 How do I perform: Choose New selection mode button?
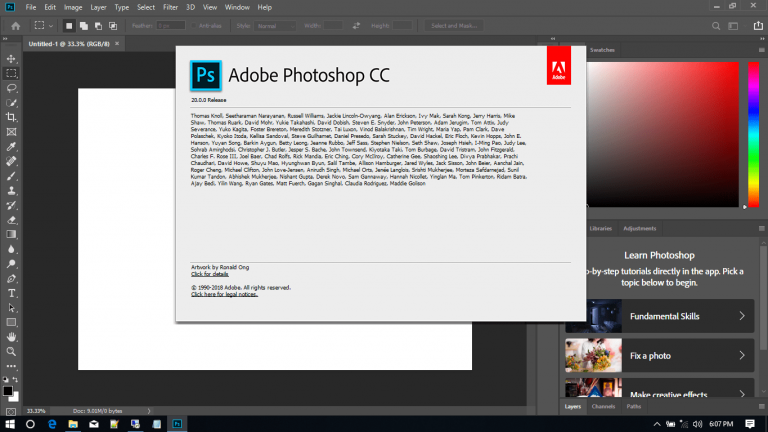coord(69,26)
